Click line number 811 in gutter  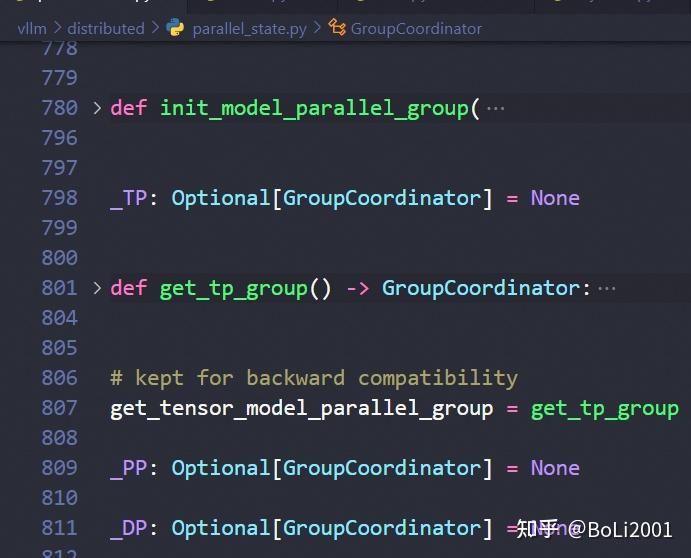point(59,528)
